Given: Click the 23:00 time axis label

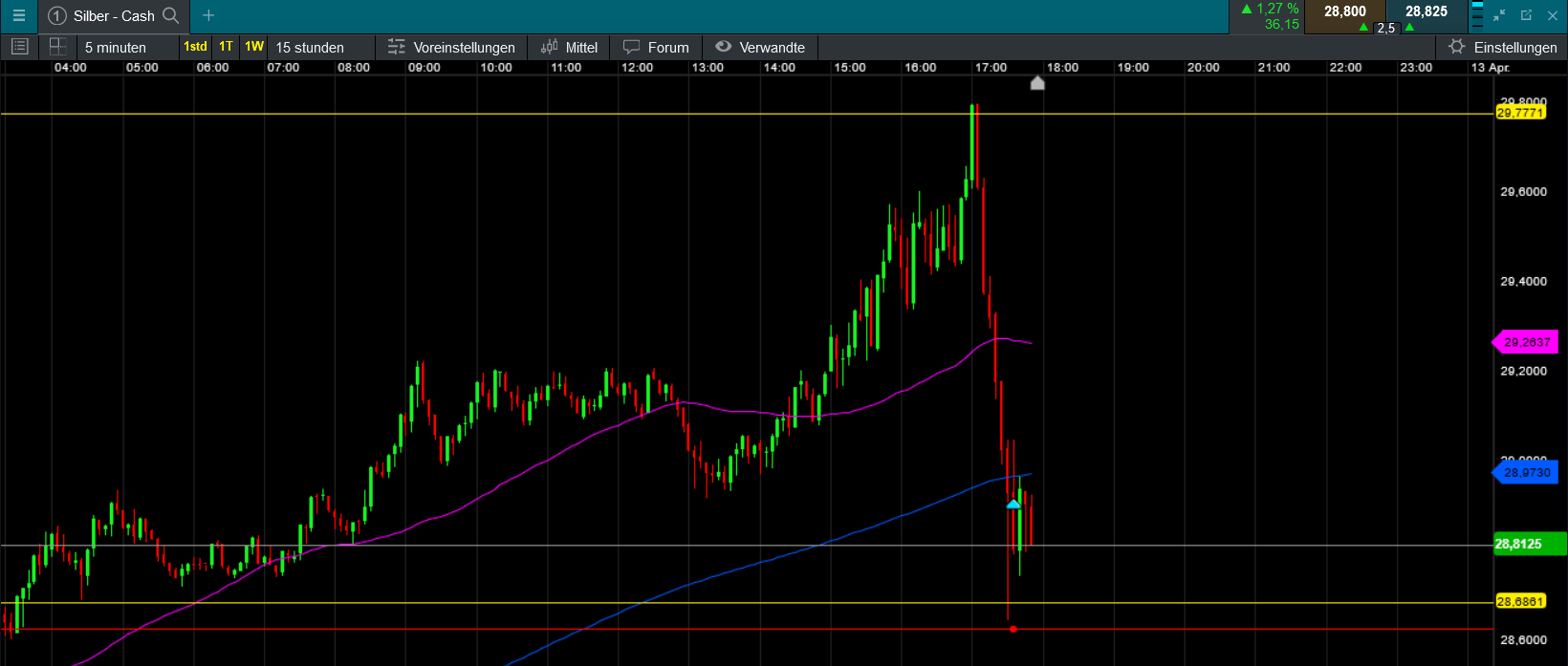Looking at the screenshot, I should [1416, 67].
